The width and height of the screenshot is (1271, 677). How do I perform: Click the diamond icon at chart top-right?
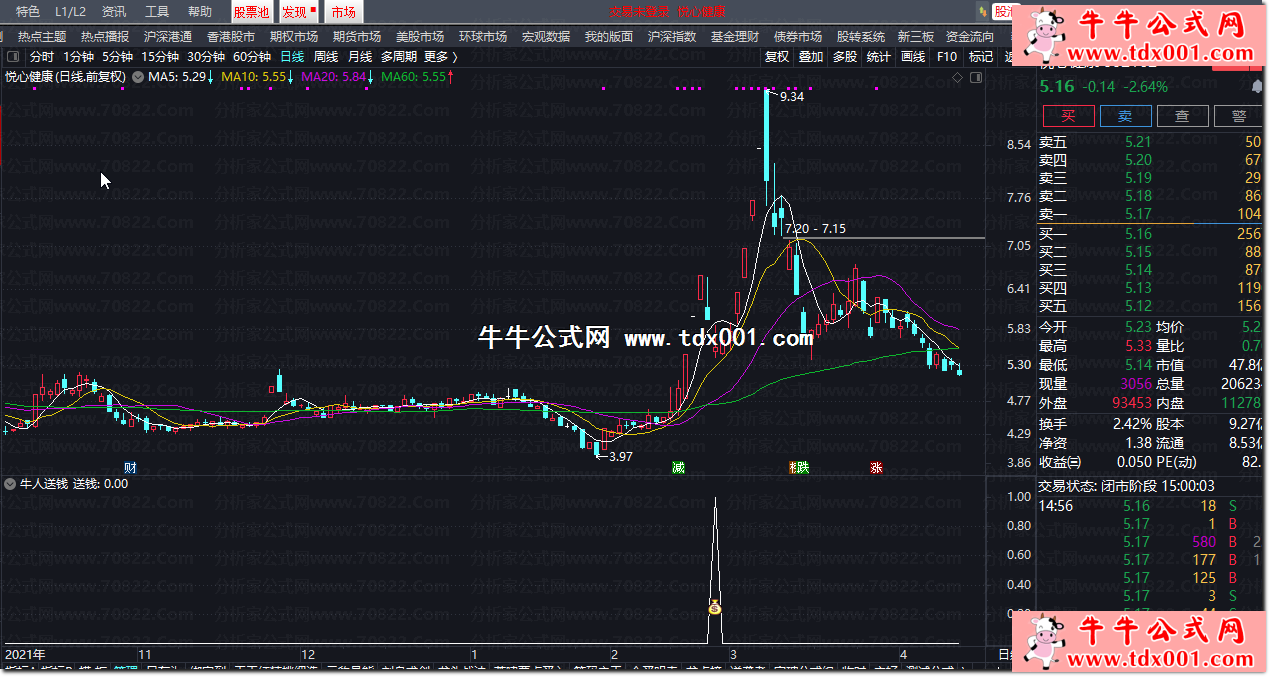click(957, 77)
